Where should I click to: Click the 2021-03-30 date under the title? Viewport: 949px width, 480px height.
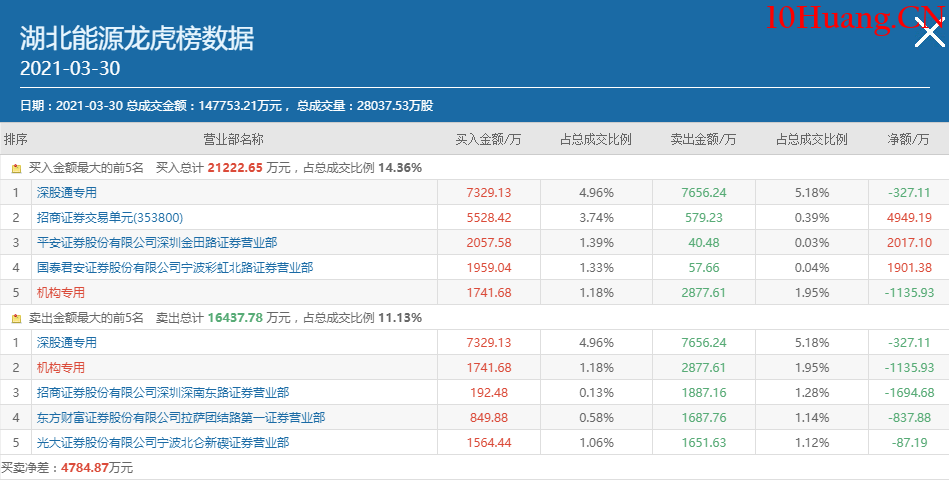pyautogui.click(x=71, y=69)
